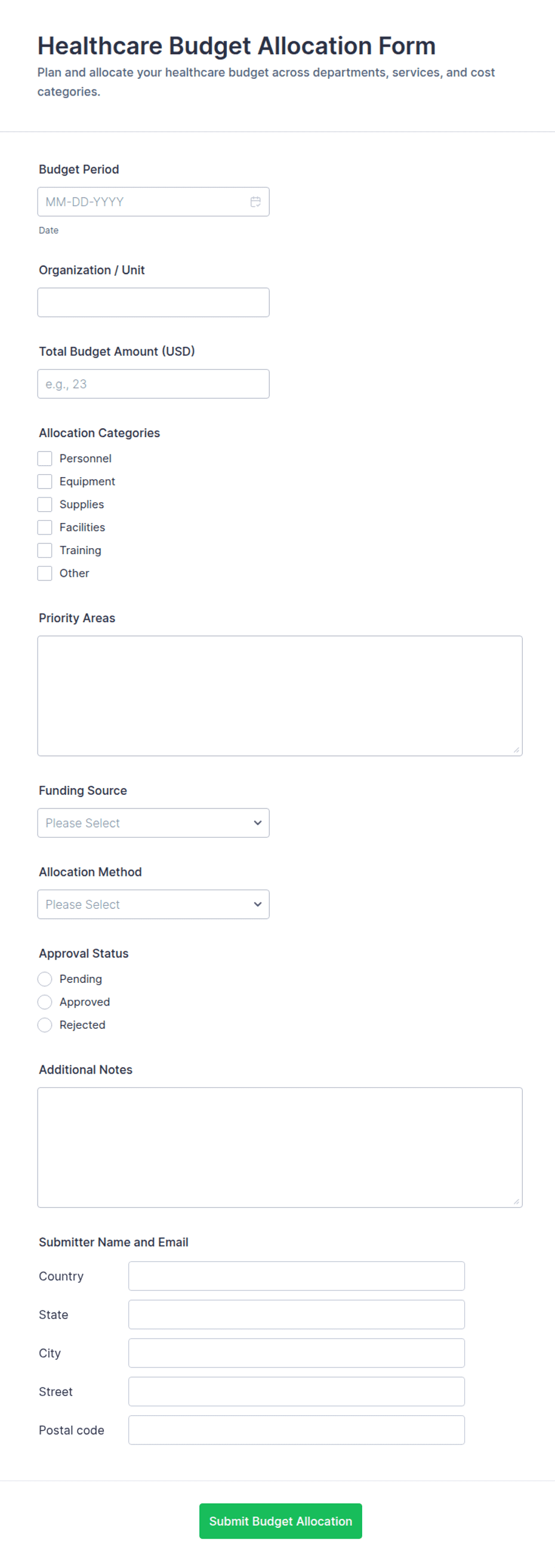Focus the Additional Notes text area
The height and width of the screenshot is (1568, 555).
tap(280, 1148)
